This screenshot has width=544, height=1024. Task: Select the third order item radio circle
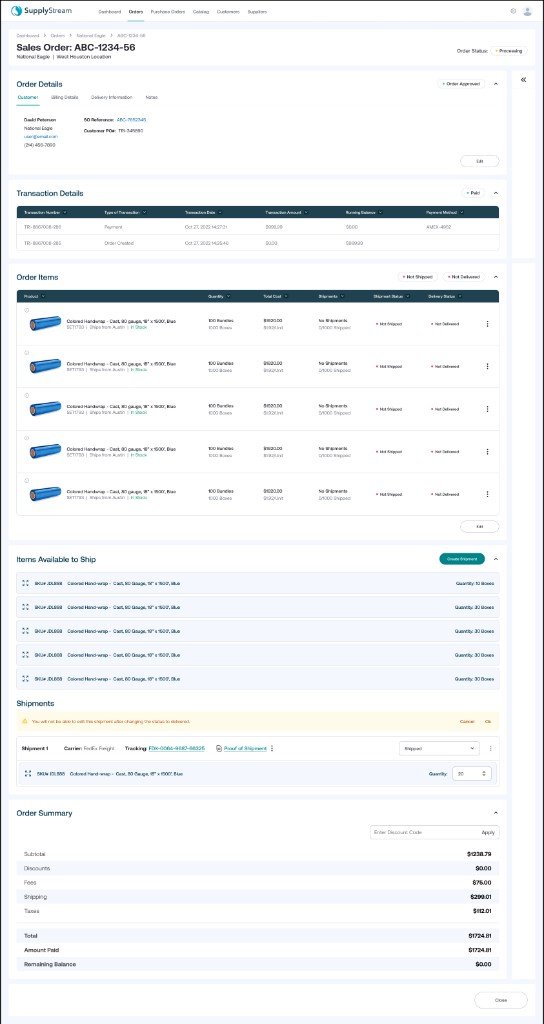coord(26,395)
